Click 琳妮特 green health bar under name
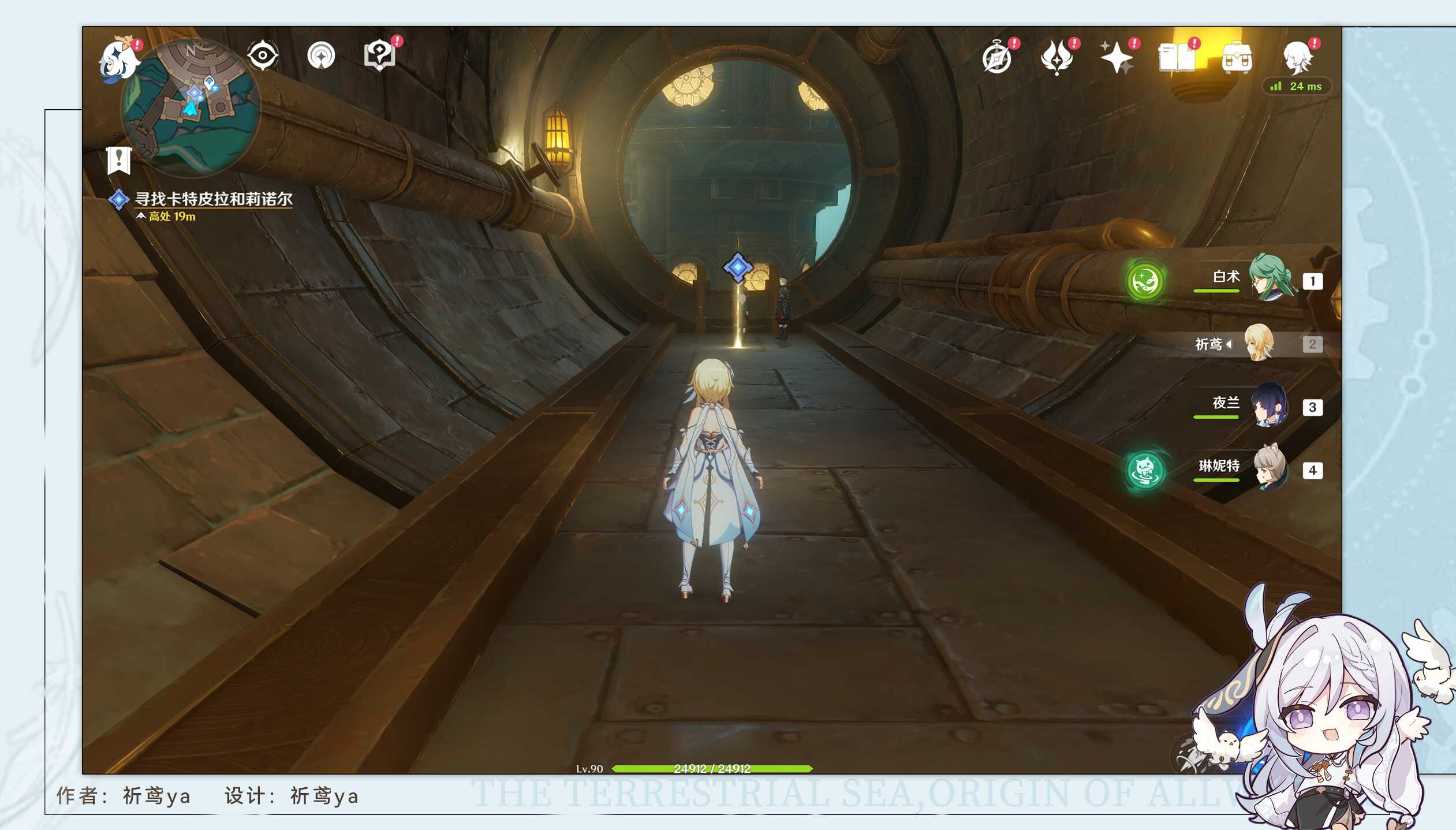 pos(1216,479)
